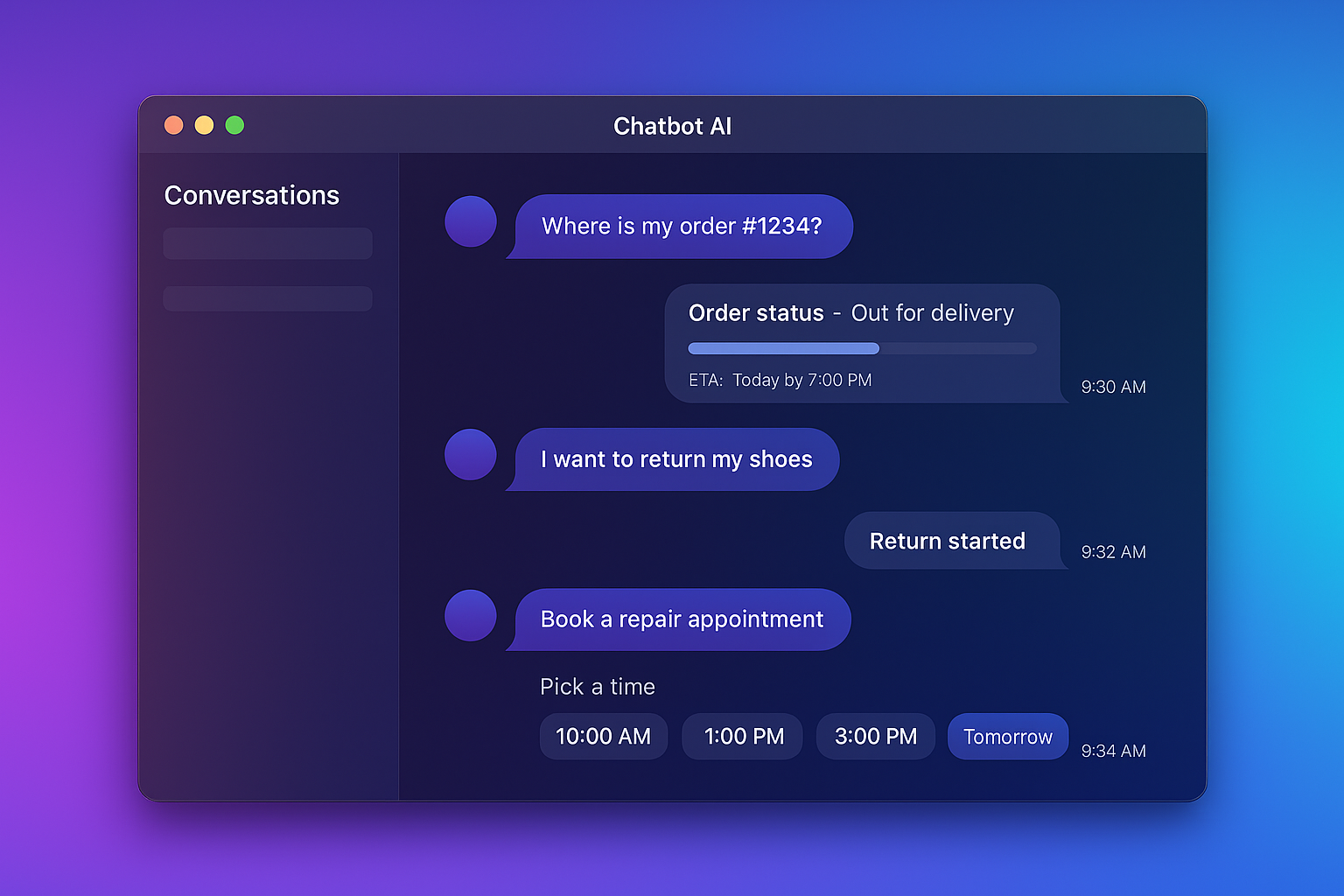The image size is (1344, 896).
Task: Maximize the window with the green button
Action: click(234, 125)
